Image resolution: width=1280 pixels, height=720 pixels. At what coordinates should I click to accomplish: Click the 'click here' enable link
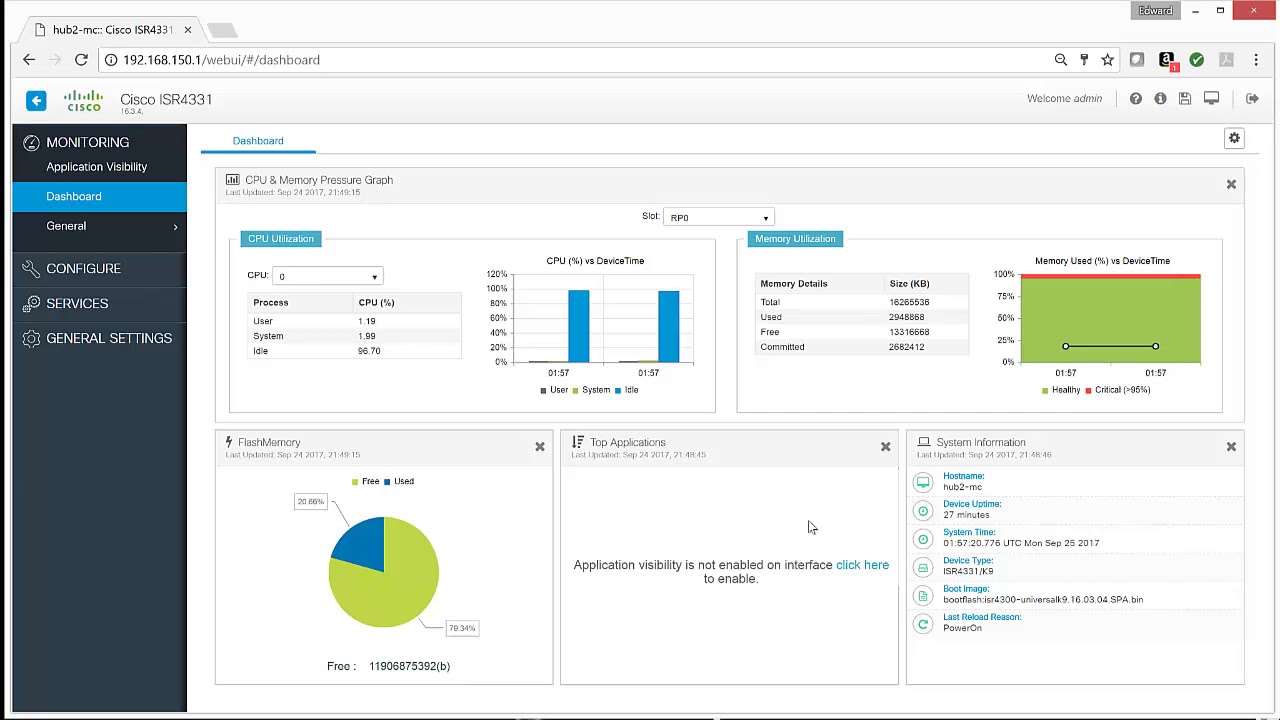point(861,565)
